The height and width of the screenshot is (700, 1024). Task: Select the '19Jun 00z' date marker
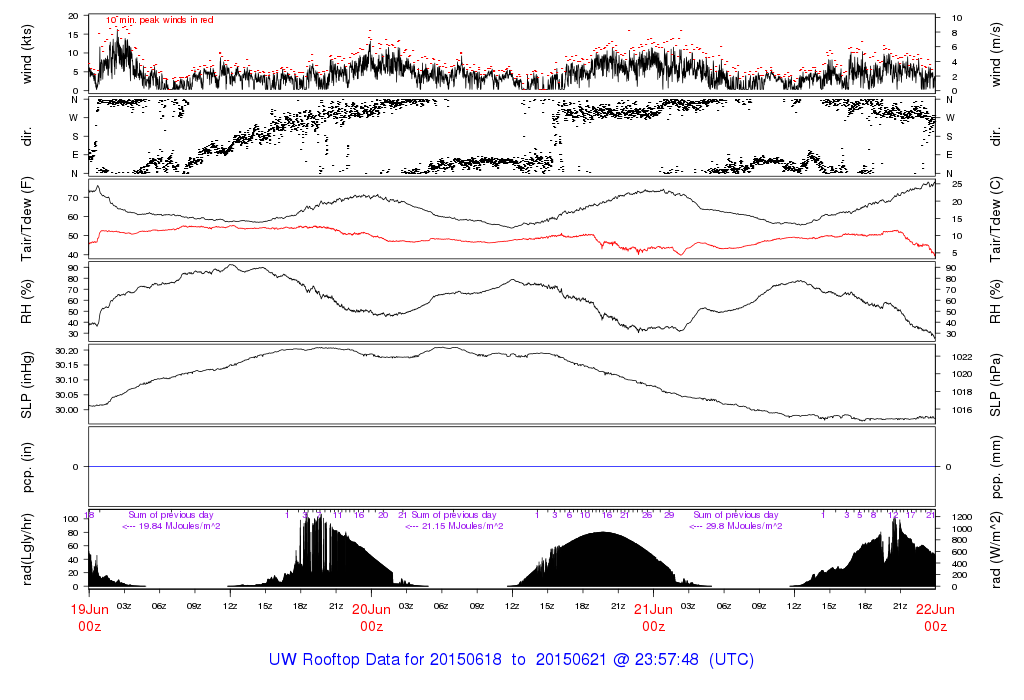90,617
